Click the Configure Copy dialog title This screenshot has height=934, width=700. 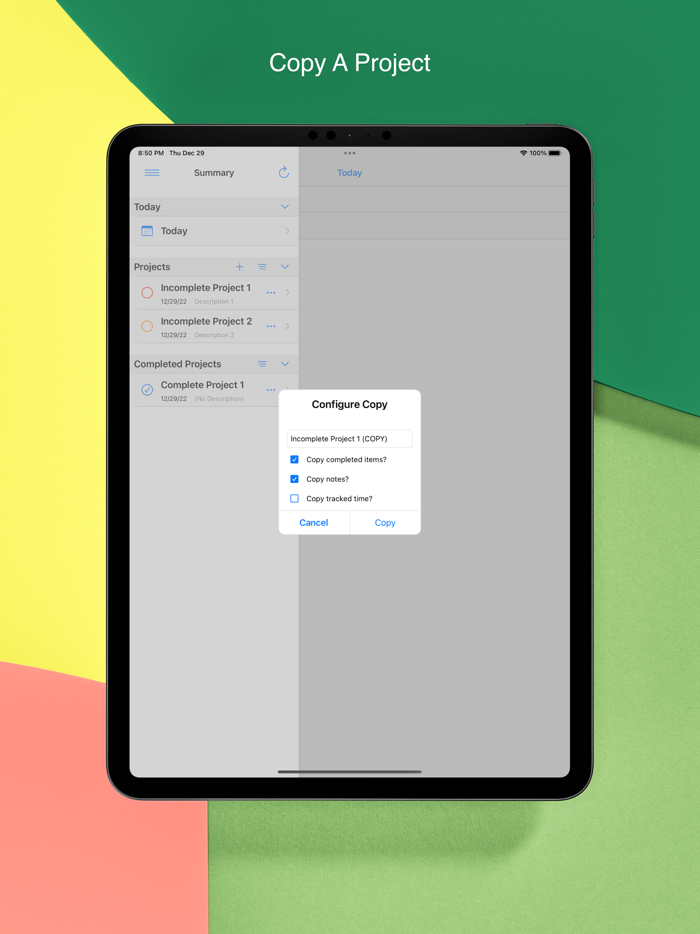coord(350,404)
